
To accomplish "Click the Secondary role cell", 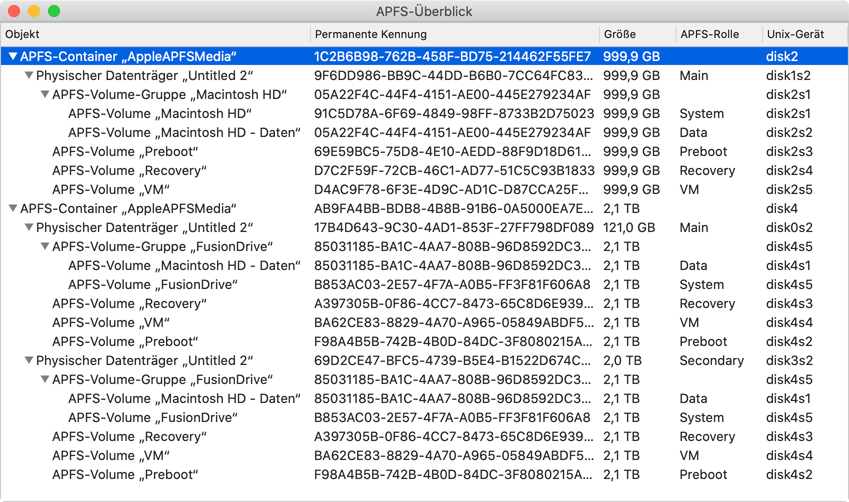I will (711, 361).
